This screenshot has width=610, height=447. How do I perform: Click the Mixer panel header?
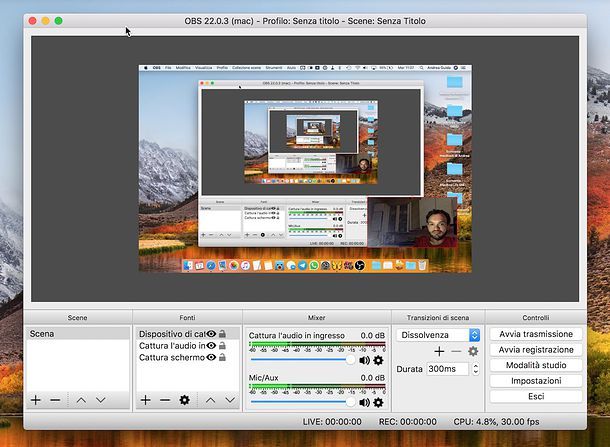317,317
